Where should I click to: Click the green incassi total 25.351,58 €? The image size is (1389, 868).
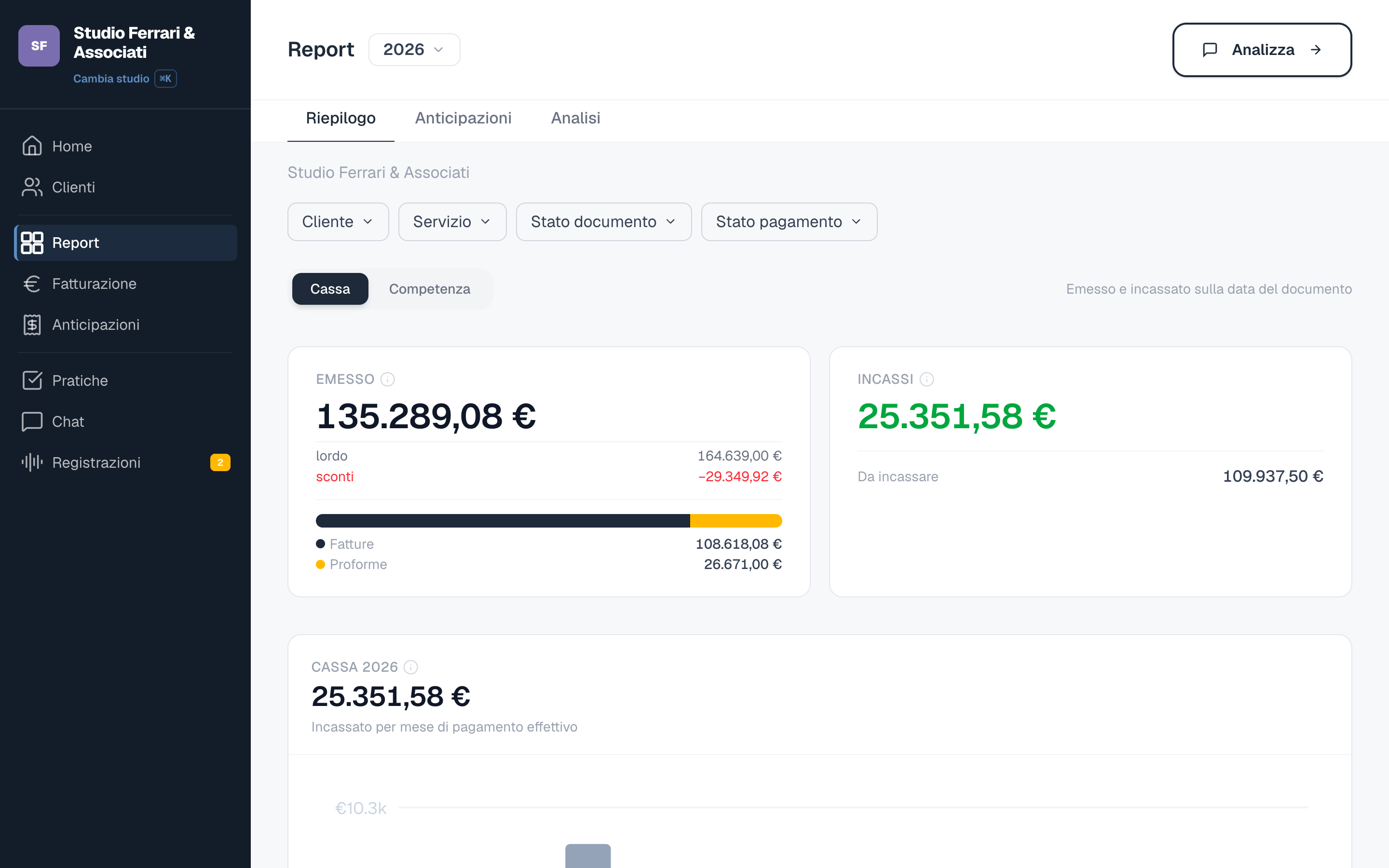point(957,416)
